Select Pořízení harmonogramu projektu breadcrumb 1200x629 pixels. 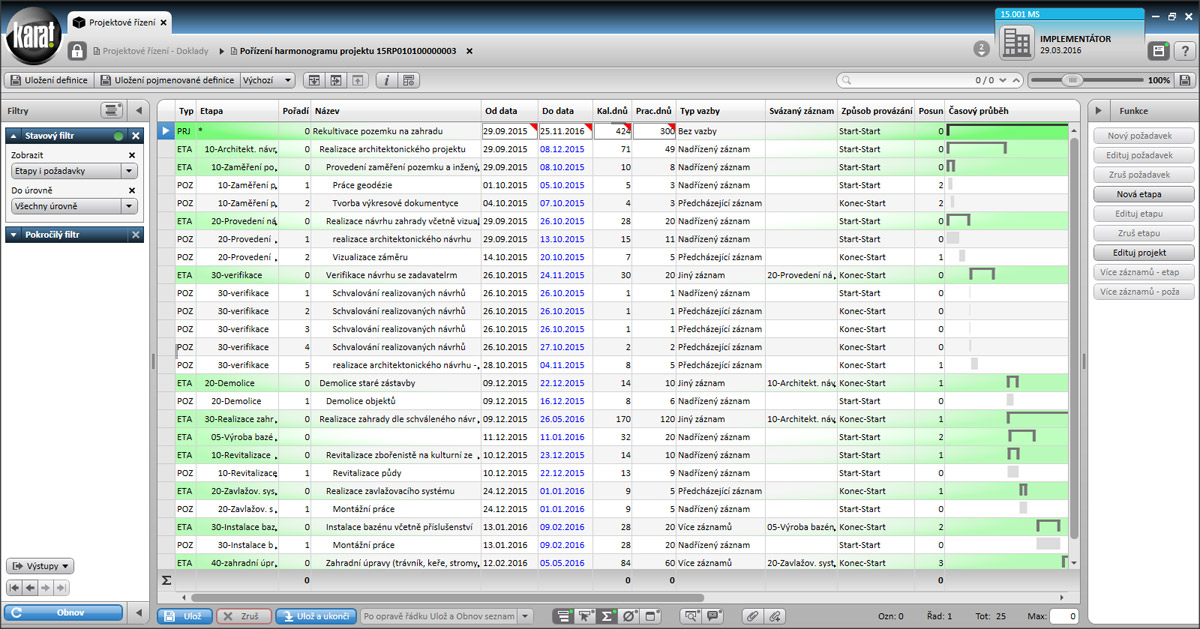348,51
